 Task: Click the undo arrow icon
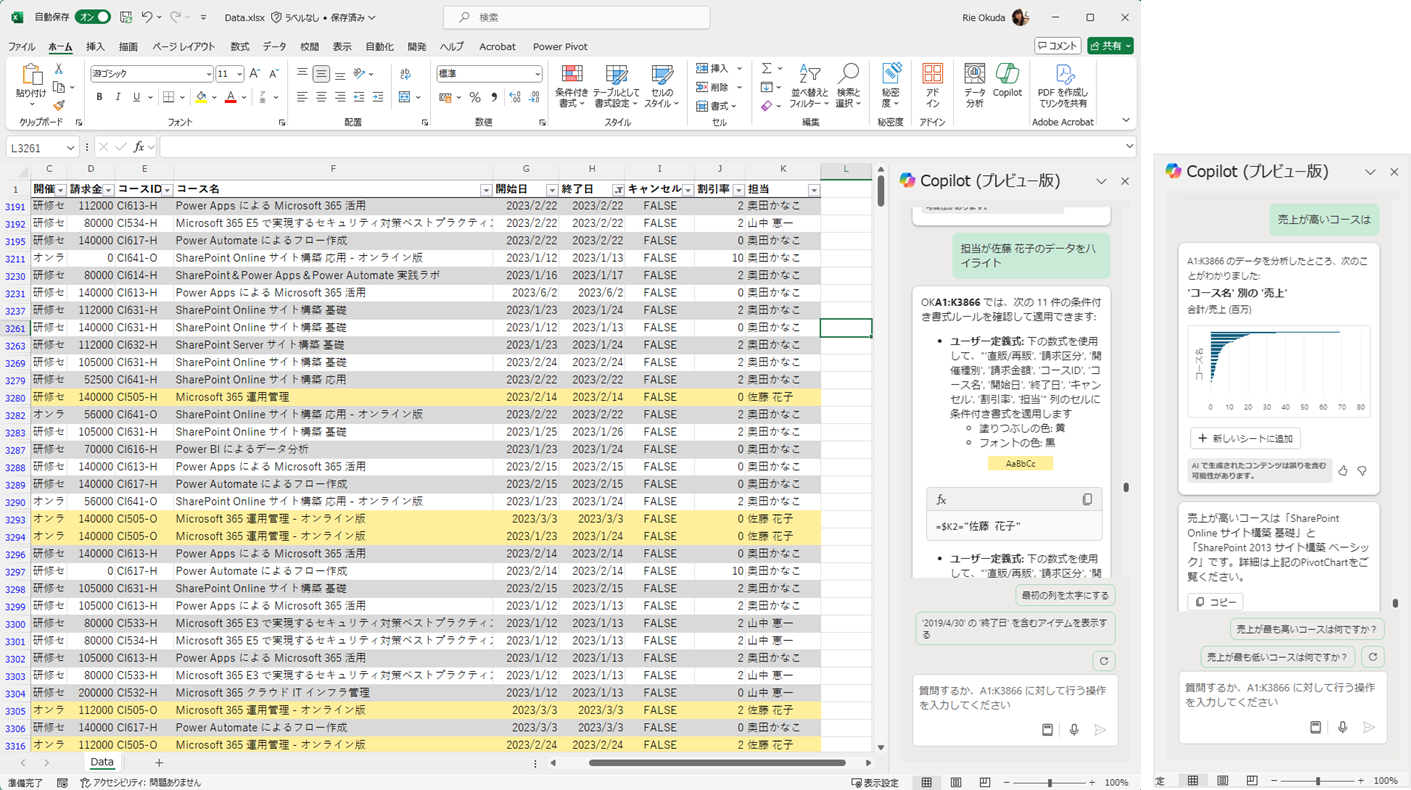(x=147, y=17)
